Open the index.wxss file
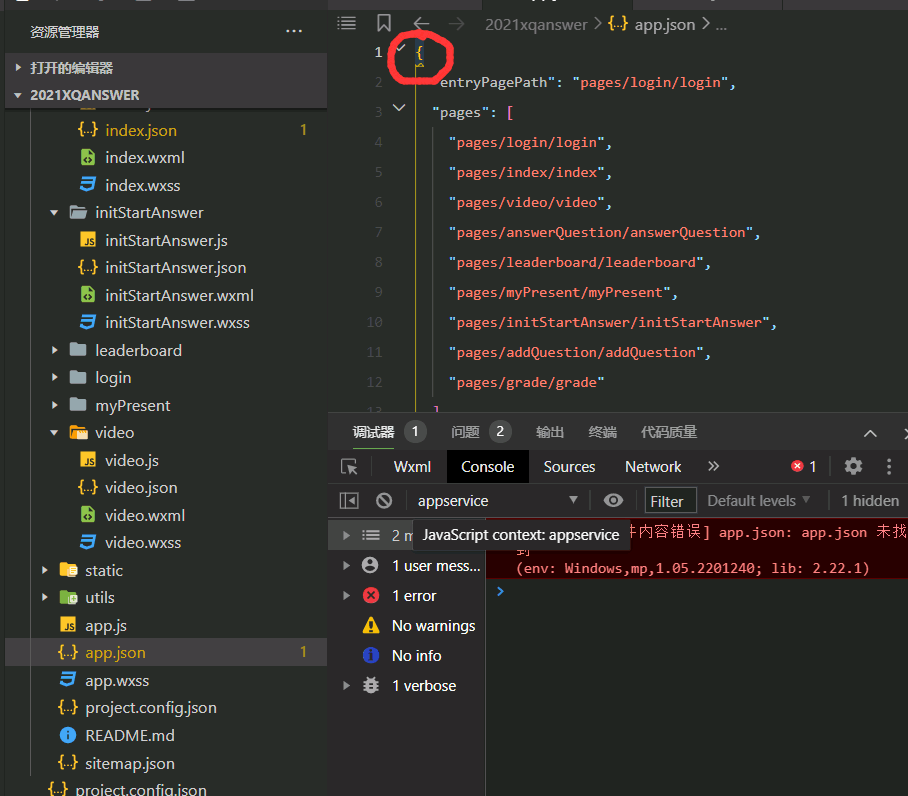The image size is (908, 796). tap(142, 185)
